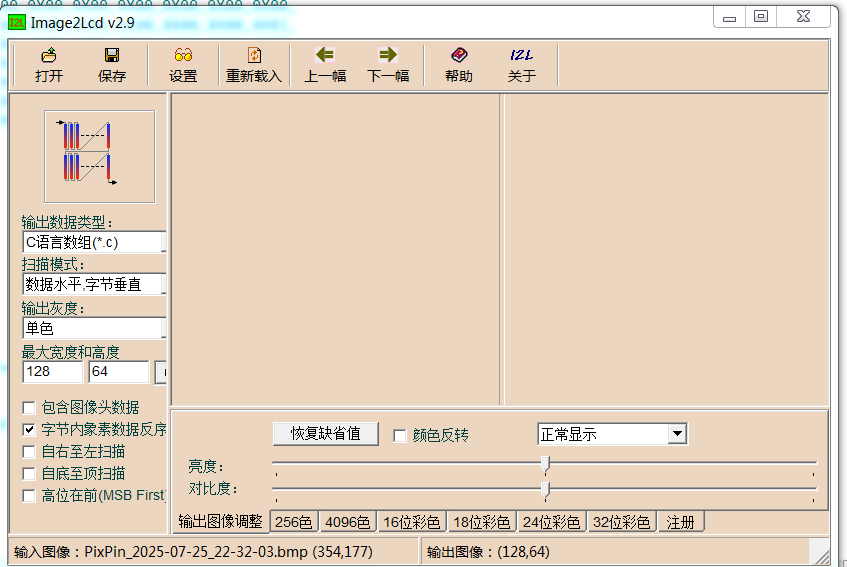Minimize the Image2Lcd window
Screen dimensions: 847x567
pyautogui.click(x=730, y=17)
